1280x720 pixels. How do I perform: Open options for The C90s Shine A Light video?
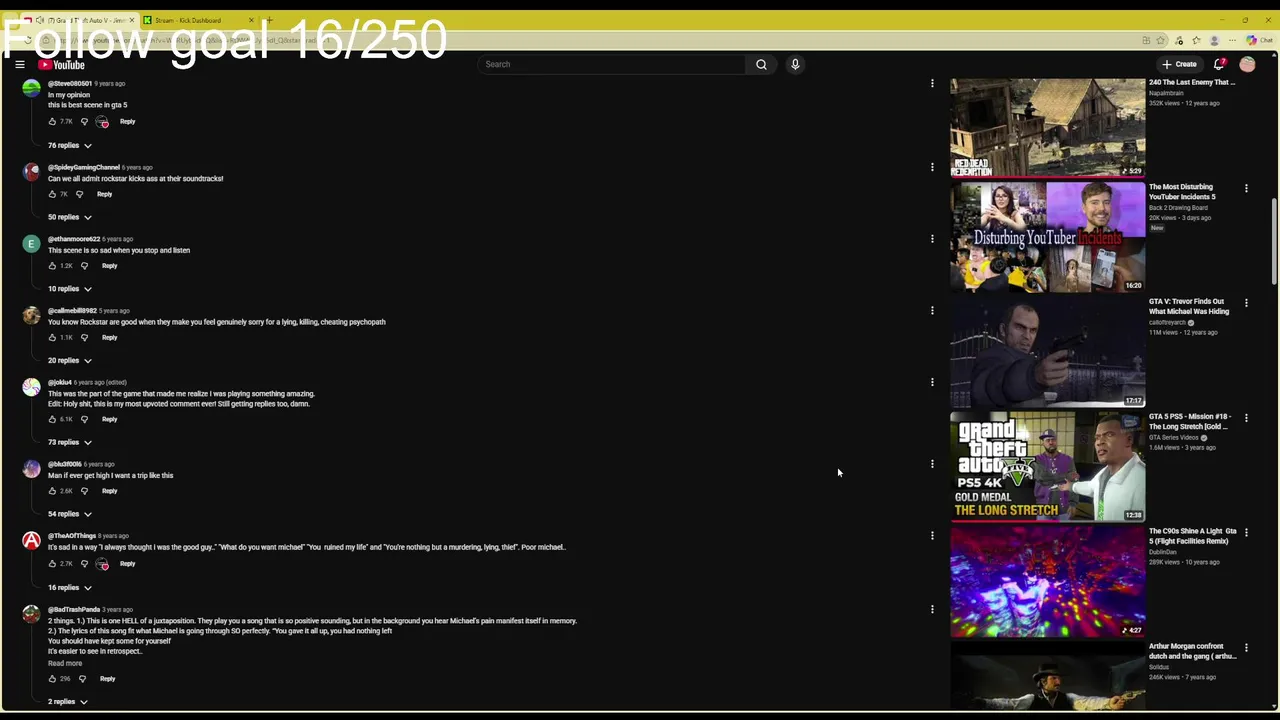pos(1246,533)
